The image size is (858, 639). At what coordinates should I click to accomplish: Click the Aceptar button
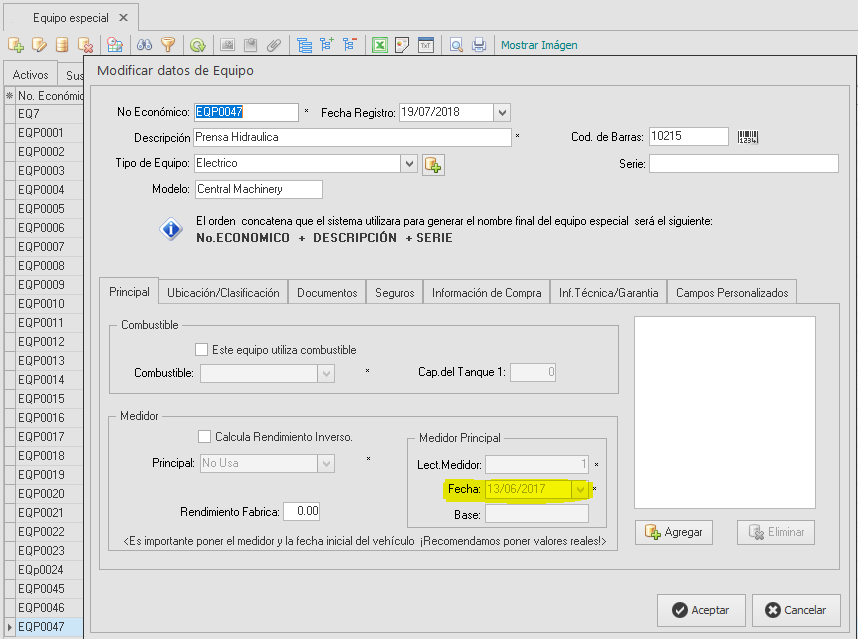pyautogui.click(x=701, y=610)
